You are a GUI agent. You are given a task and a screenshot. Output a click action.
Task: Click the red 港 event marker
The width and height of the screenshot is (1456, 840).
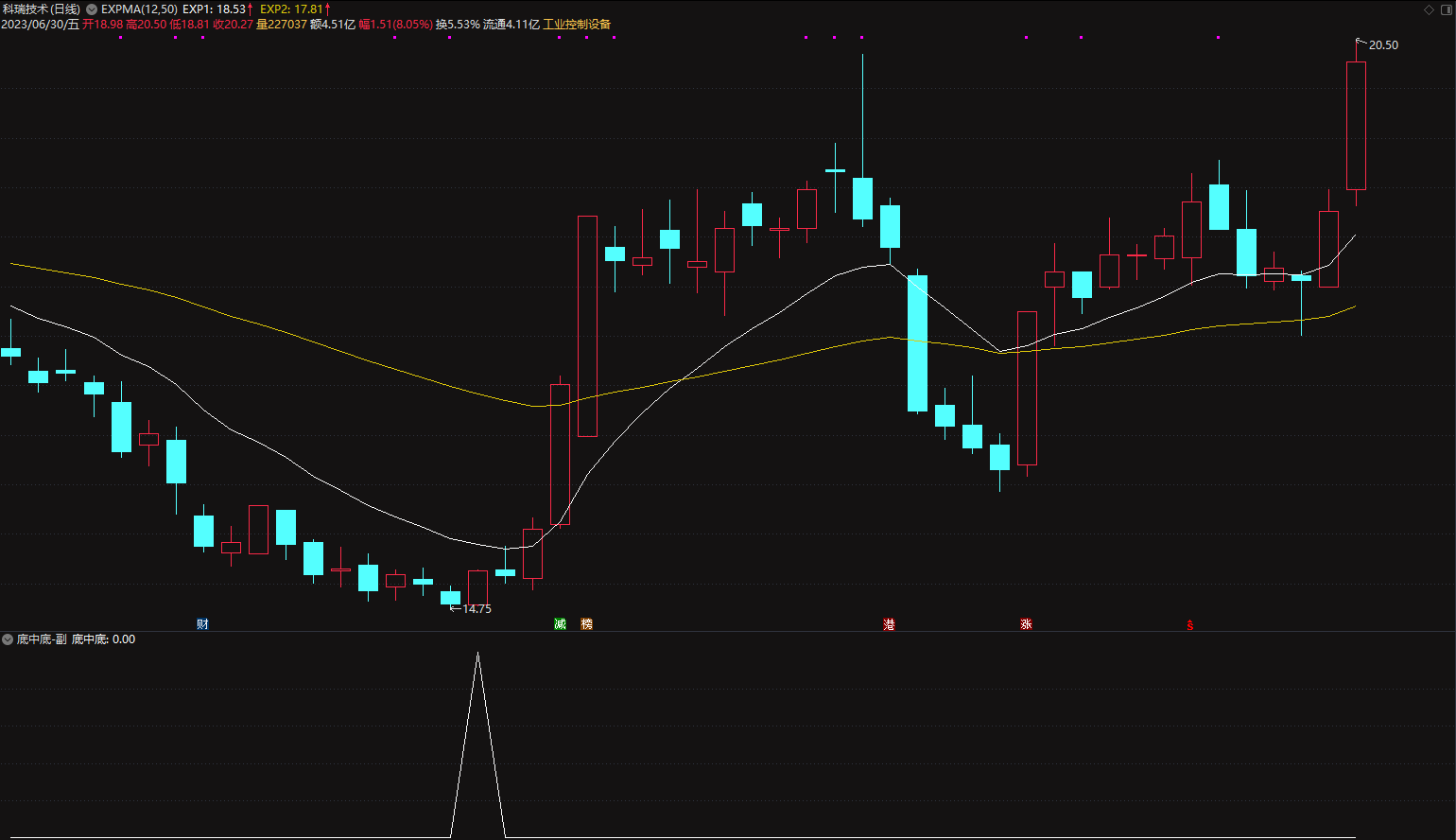(x=889, y=624)
